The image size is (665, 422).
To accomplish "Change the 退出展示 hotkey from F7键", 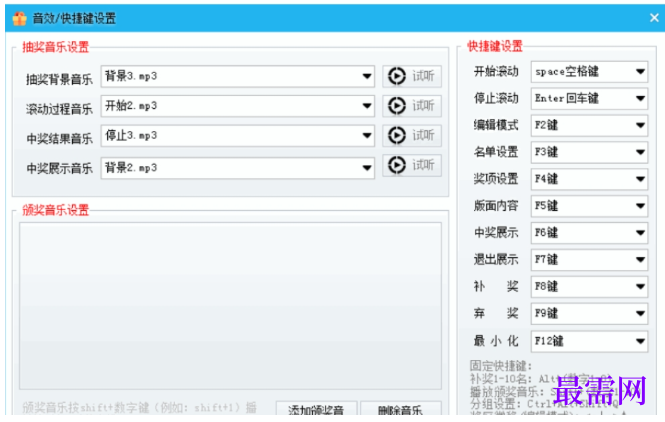I will click(x=590, y=260).
